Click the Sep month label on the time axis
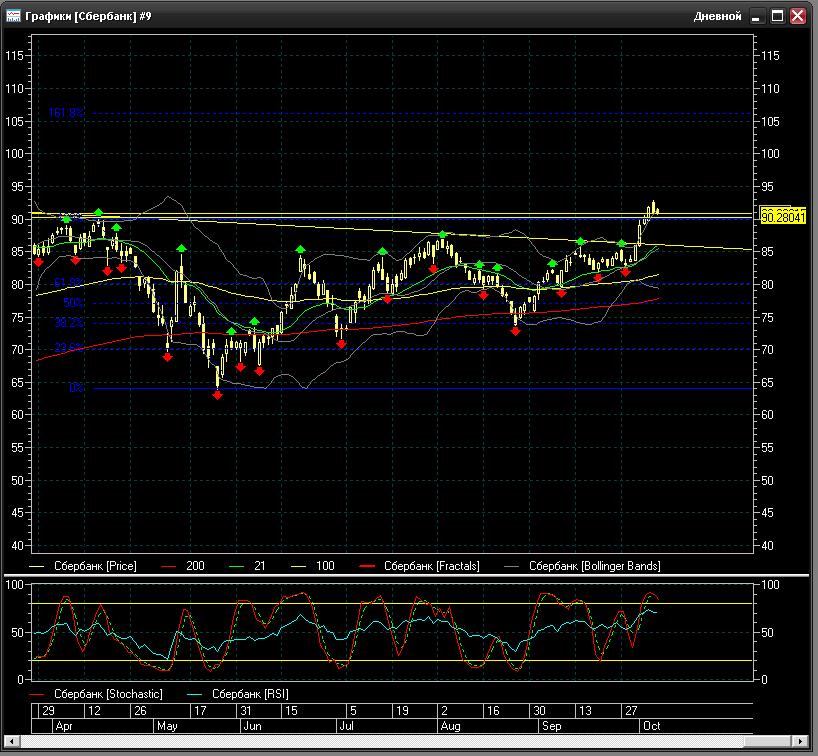Viewport: 818px width, 756px height. [x=551, y=726]
